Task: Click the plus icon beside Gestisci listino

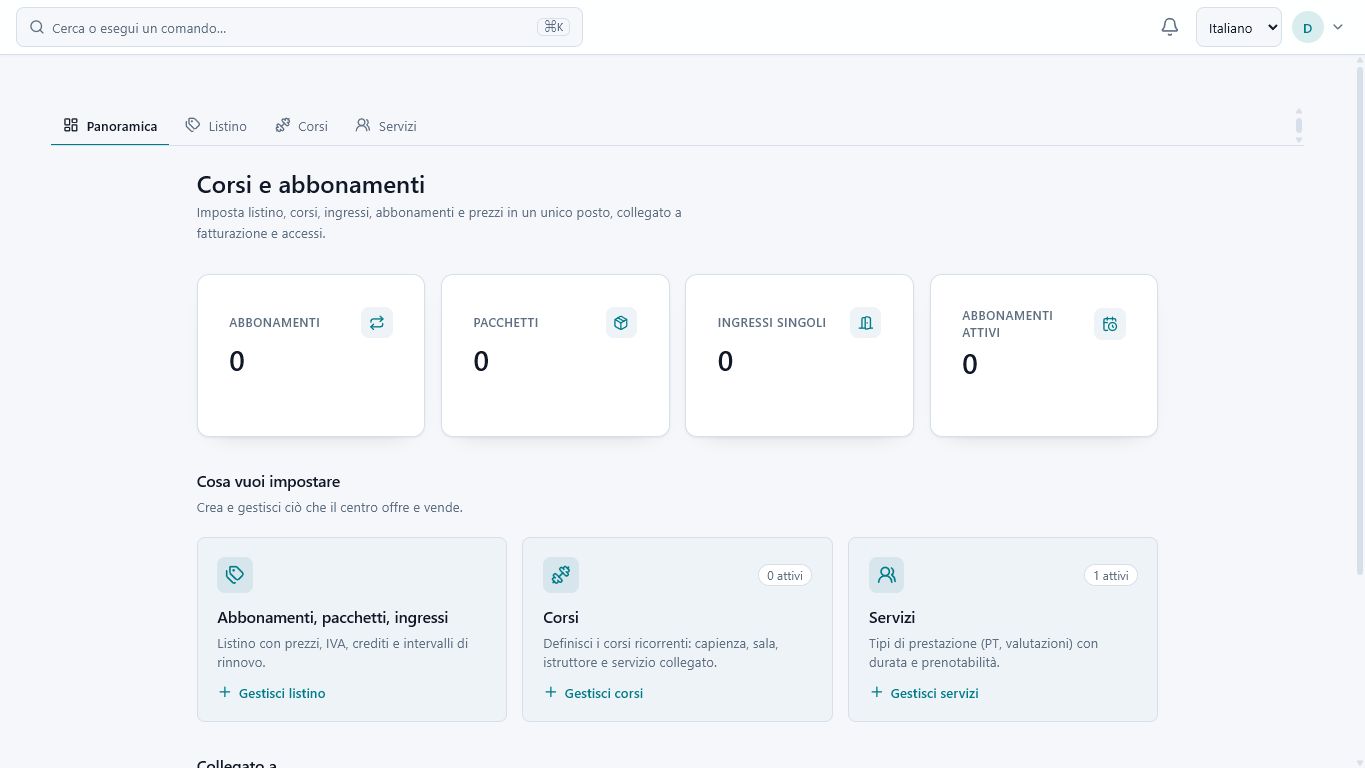Action: (x=225, y=692)
